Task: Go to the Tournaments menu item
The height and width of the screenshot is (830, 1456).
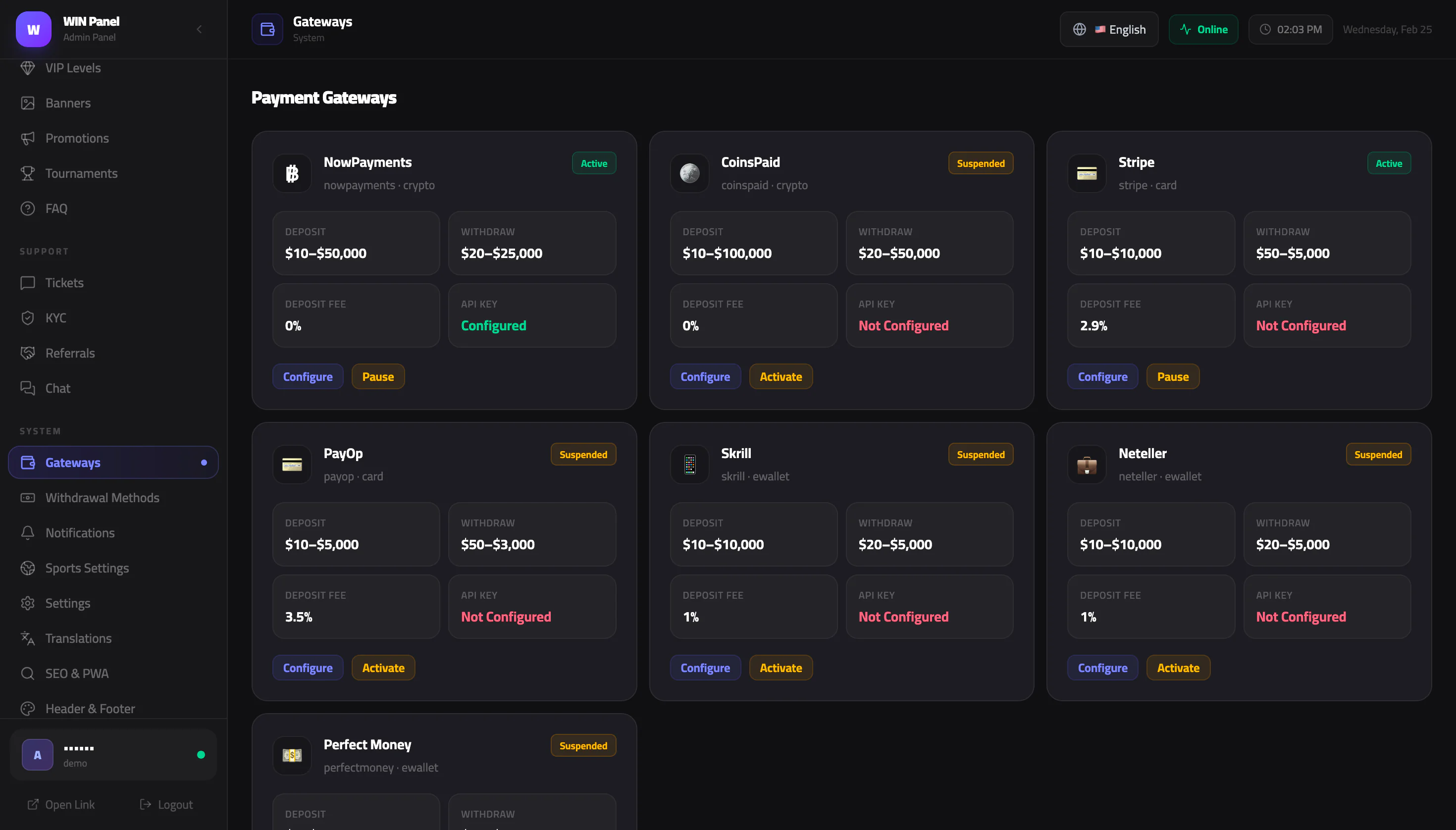Action: [x=81, y=173]
